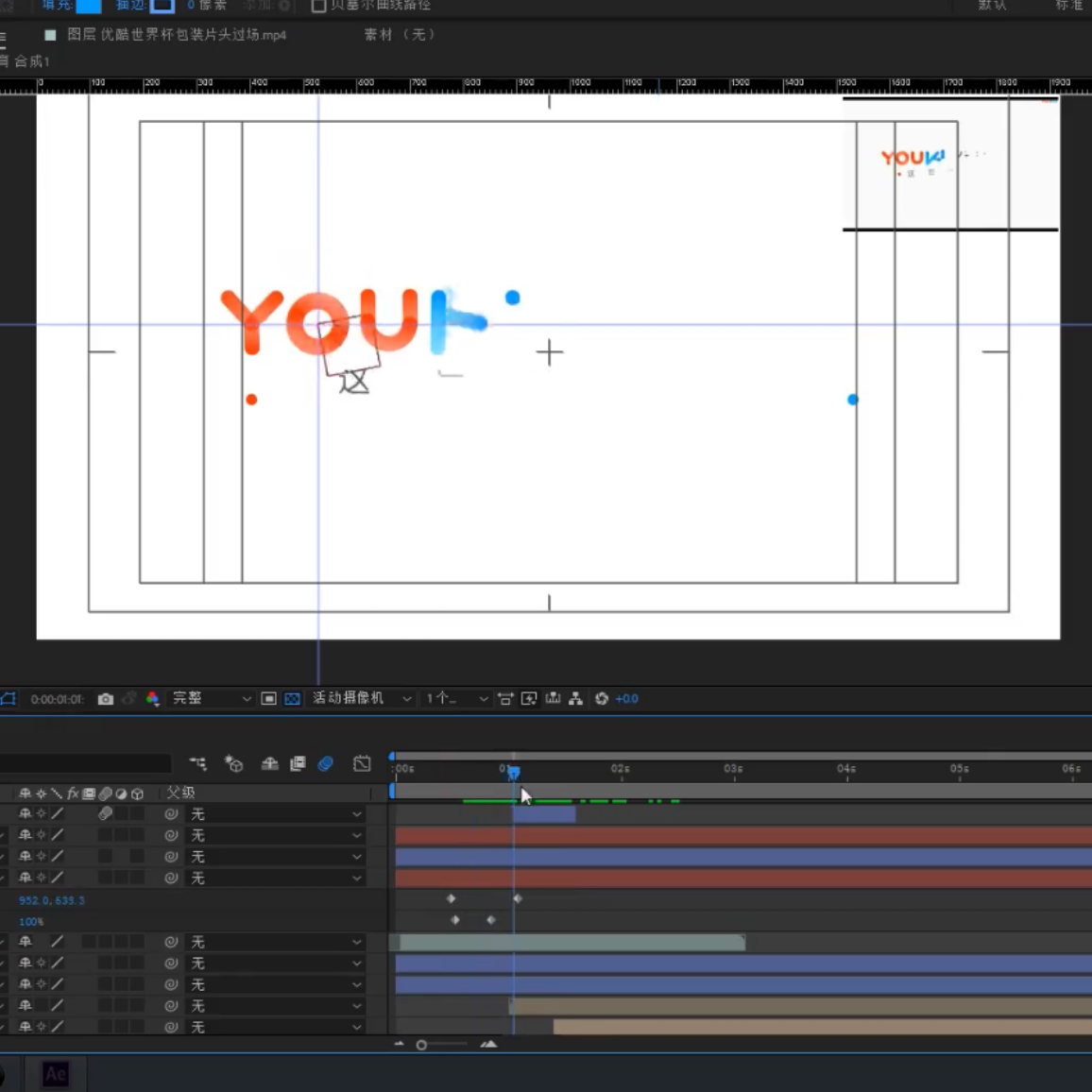Select the 标准 workspace

point(1069,6)
